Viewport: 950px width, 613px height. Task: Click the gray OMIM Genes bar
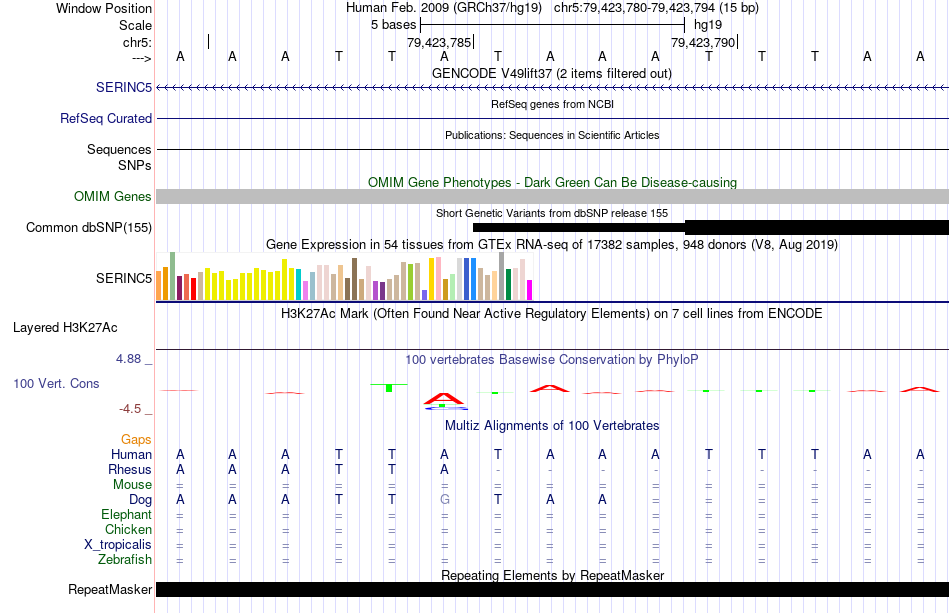(552, 196)
